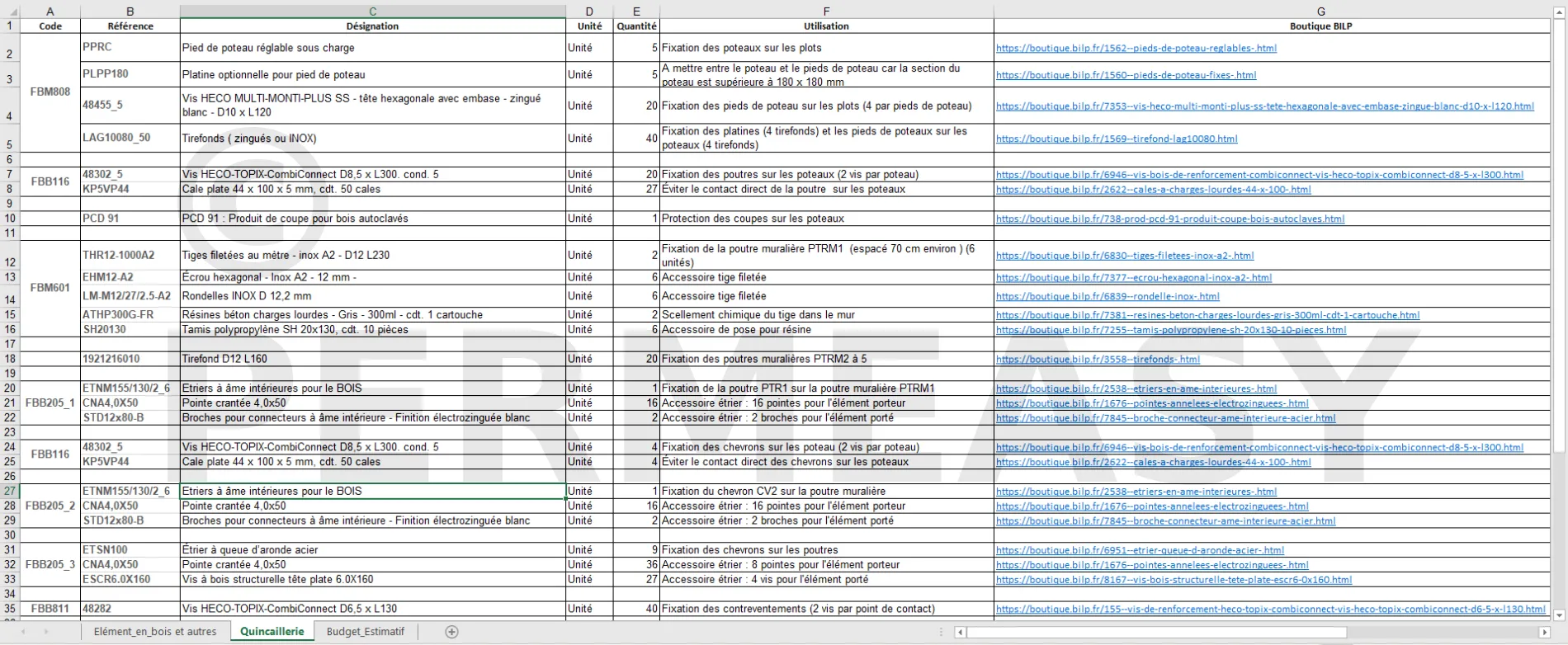Select row 1 header
The width and height of the screenshot is (1568, 645).
coord(10,26)
